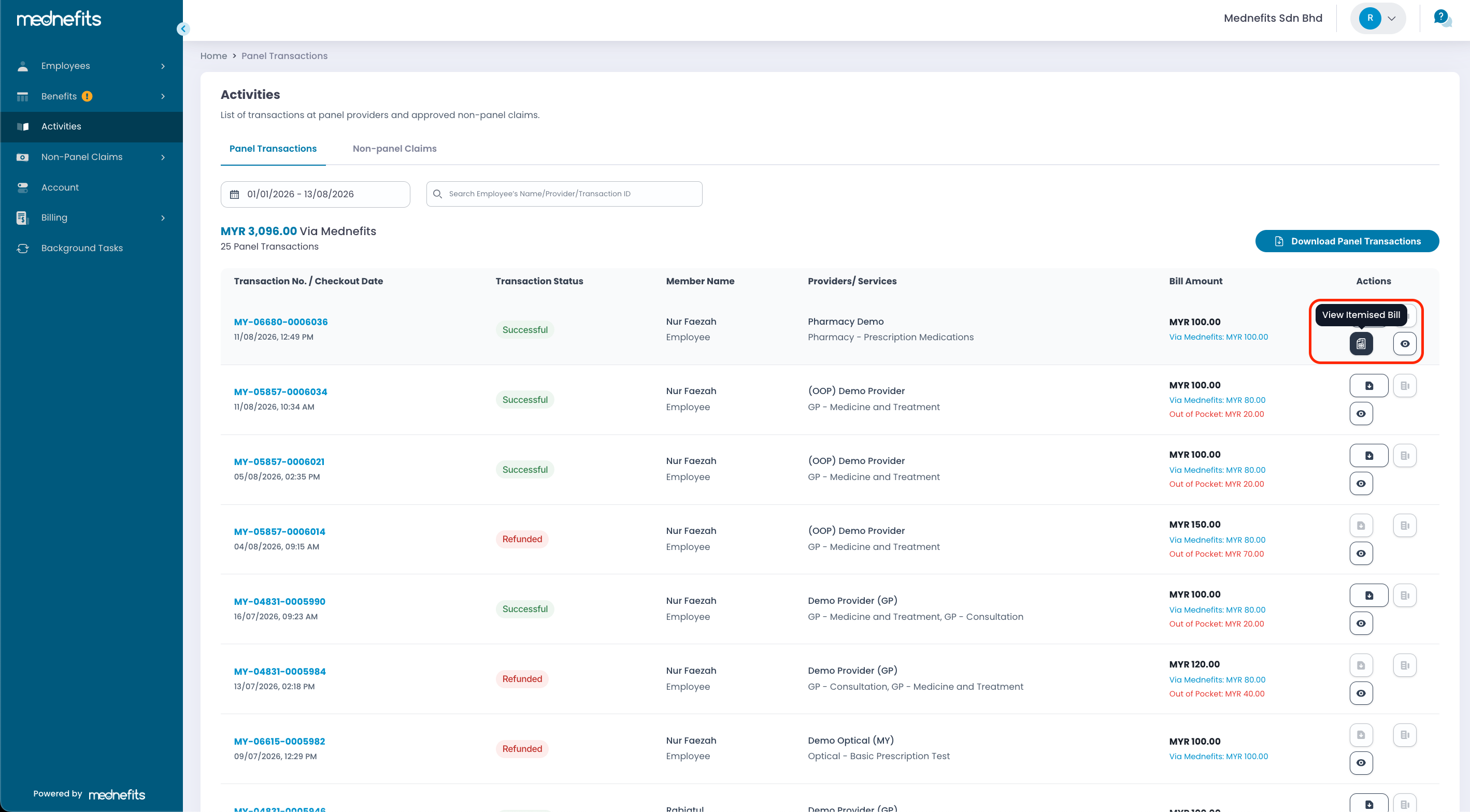This screenshot has width=1470, height=812.
Task: Switch to the Non-panel Claims tab
Action: (x=394, y=148)
